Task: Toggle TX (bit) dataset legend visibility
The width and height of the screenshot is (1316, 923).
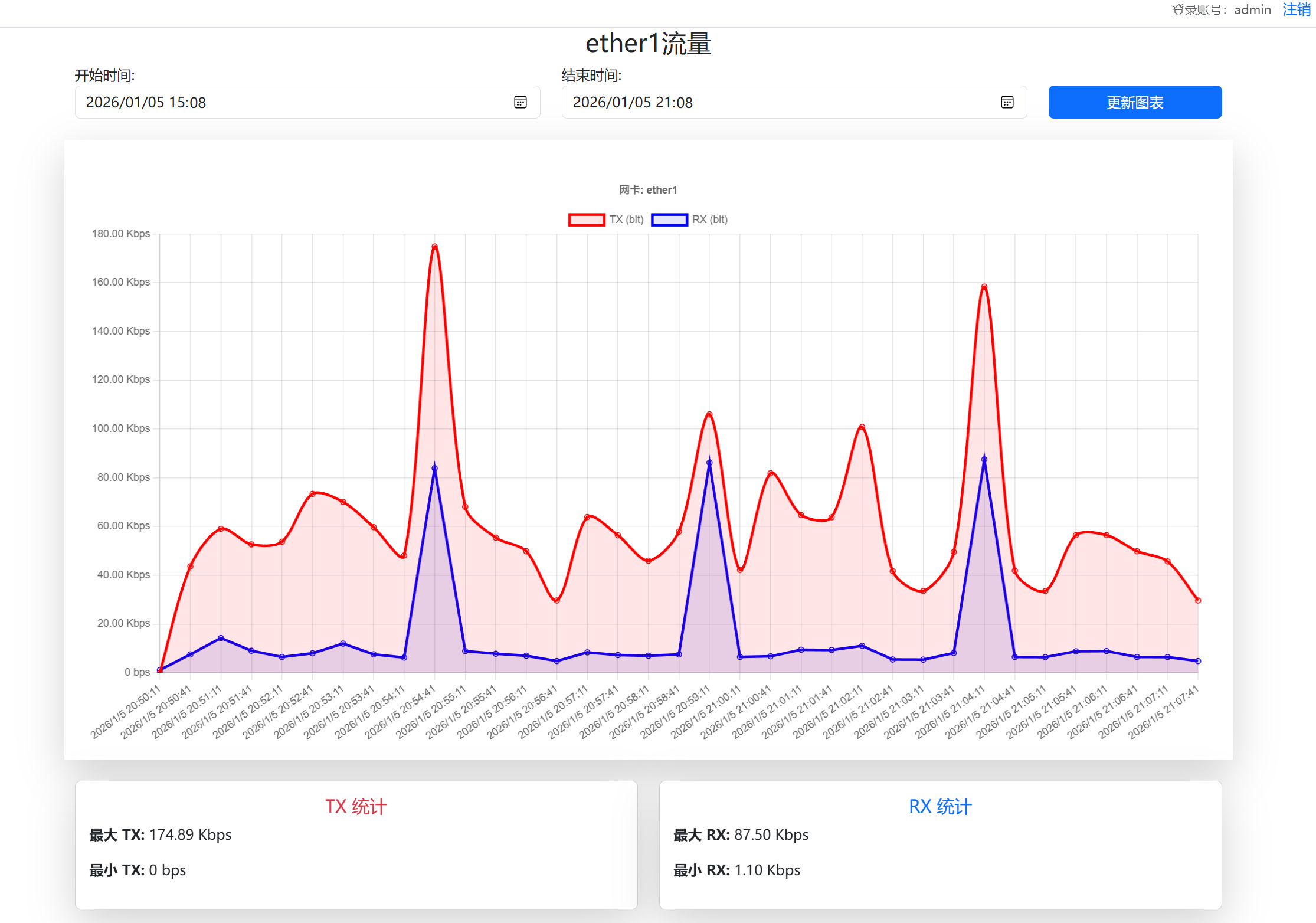Action: (x=626, y=220)
